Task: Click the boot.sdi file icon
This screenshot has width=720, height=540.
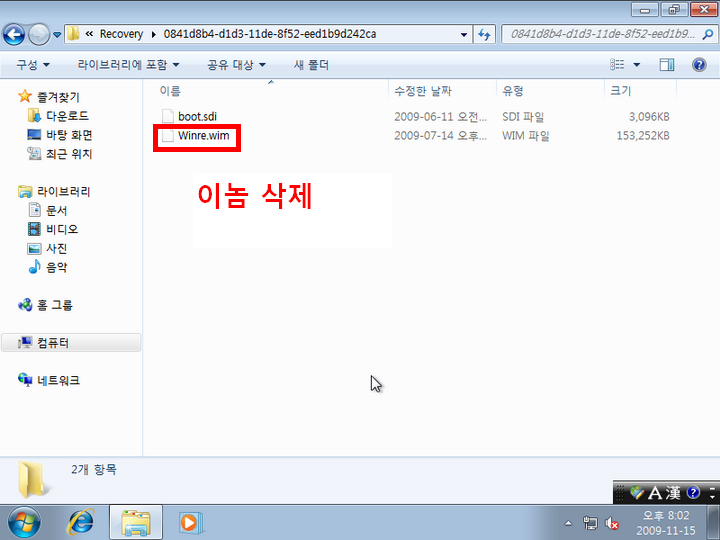Action: tap(168, 117)
